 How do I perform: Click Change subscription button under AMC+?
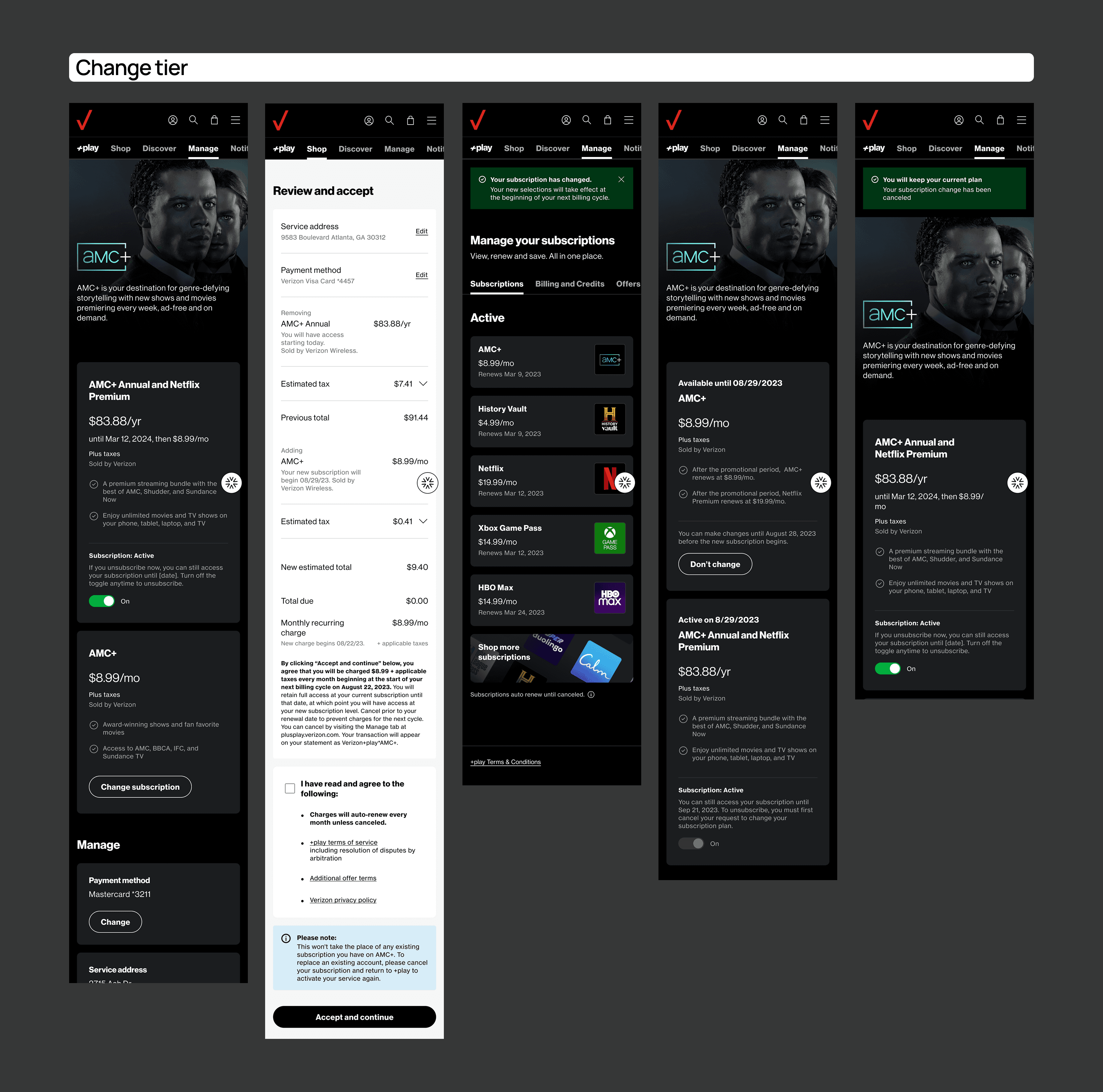click(x=140, y=786)
